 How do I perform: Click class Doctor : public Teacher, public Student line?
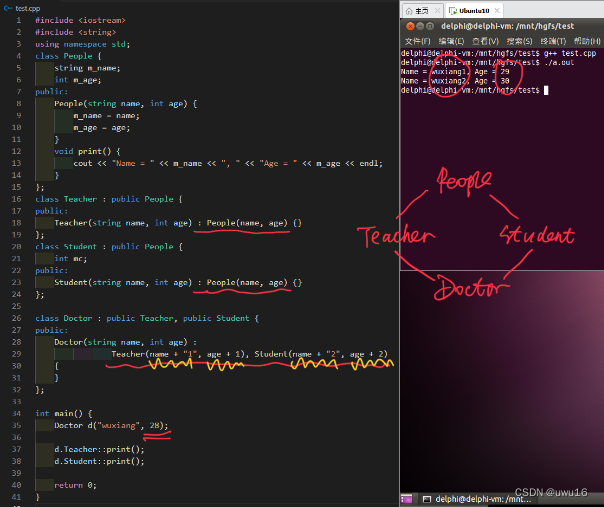[x=147, y=318]
